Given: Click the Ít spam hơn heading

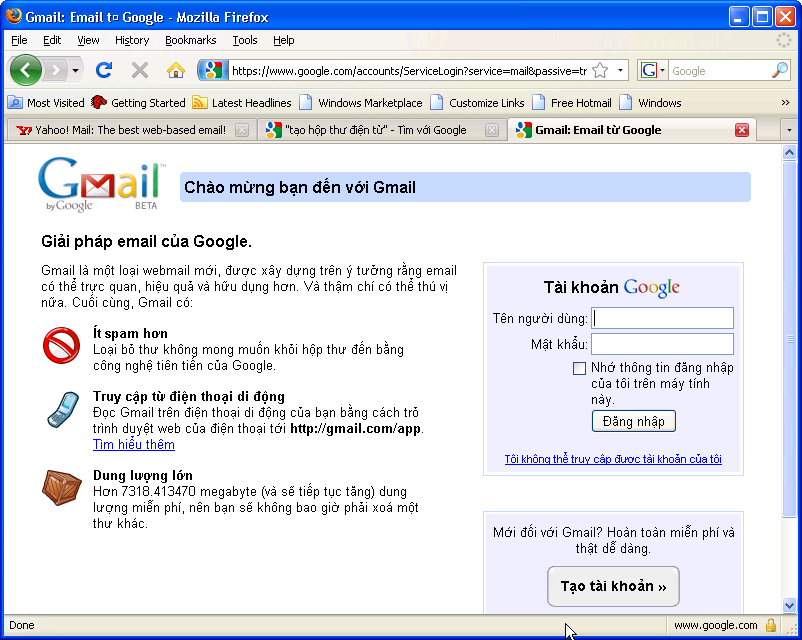Looking at the screenshot, I should coord(130,334).
